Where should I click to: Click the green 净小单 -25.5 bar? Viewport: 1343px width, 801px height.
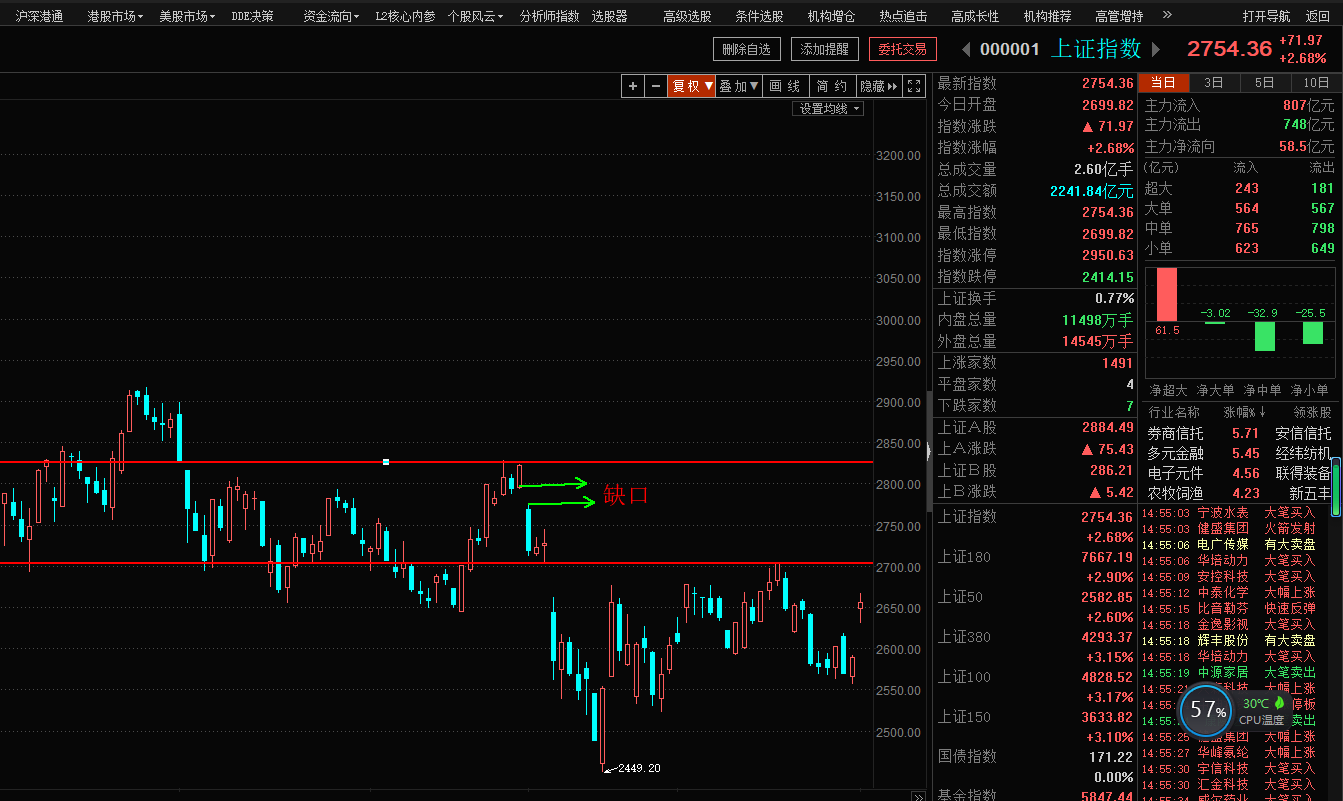pos(1313,332)
